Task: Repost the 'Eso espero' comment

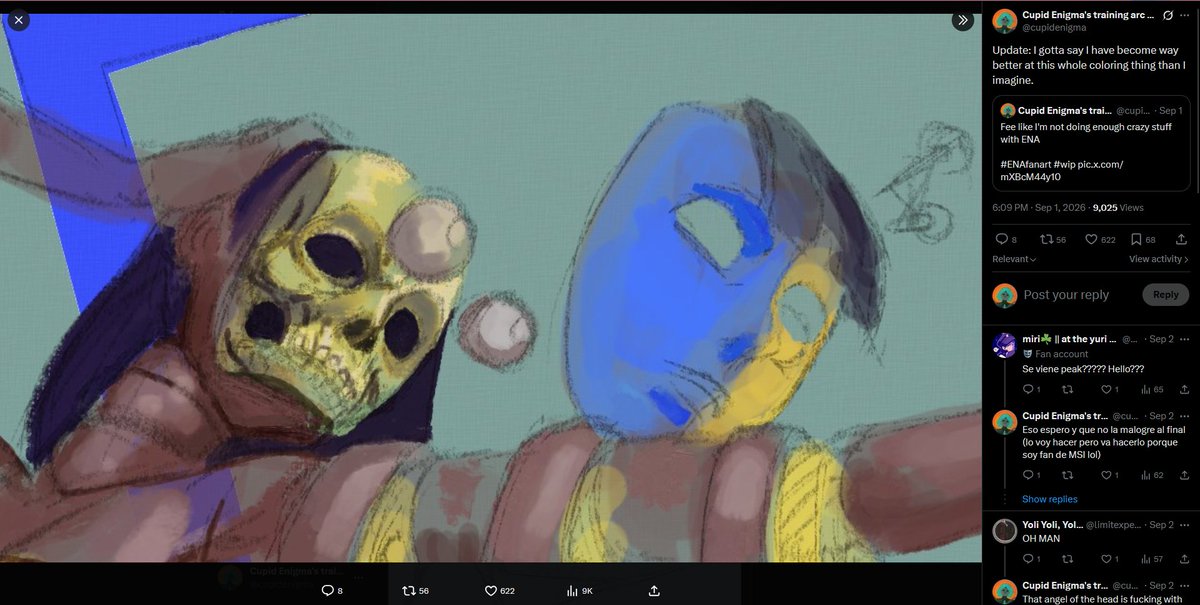Action: tap(1069, 476)
